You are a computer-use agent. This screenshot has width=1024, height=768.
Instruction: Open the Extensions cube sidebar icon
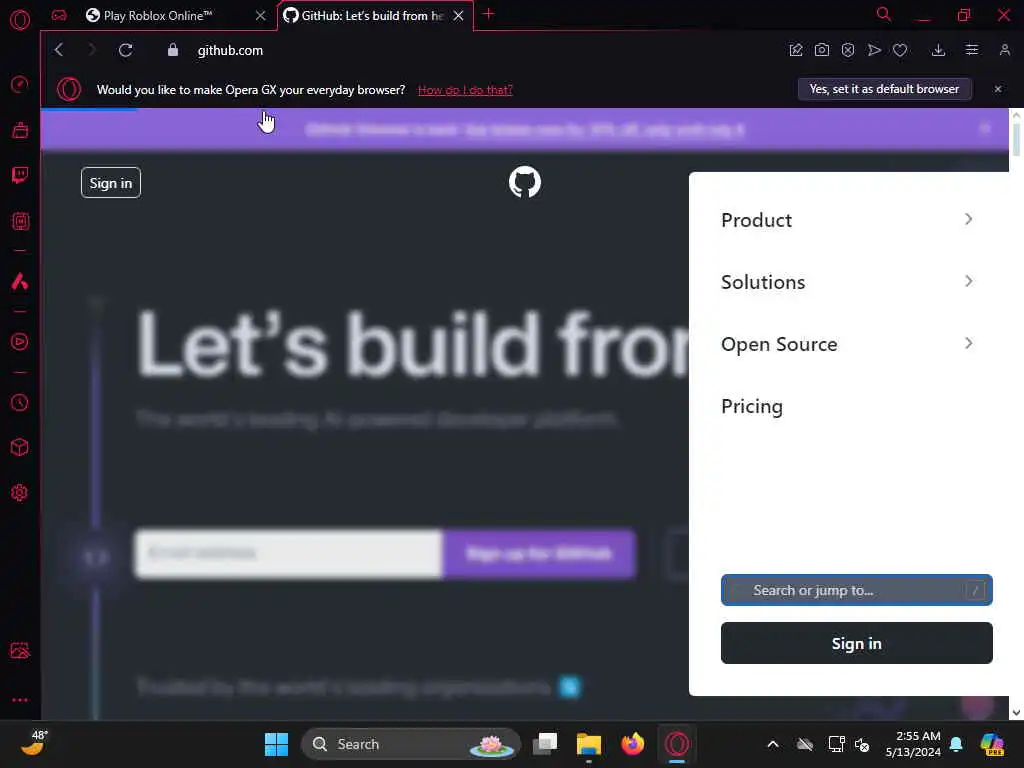pyautogui.click(x=20, y=447)
